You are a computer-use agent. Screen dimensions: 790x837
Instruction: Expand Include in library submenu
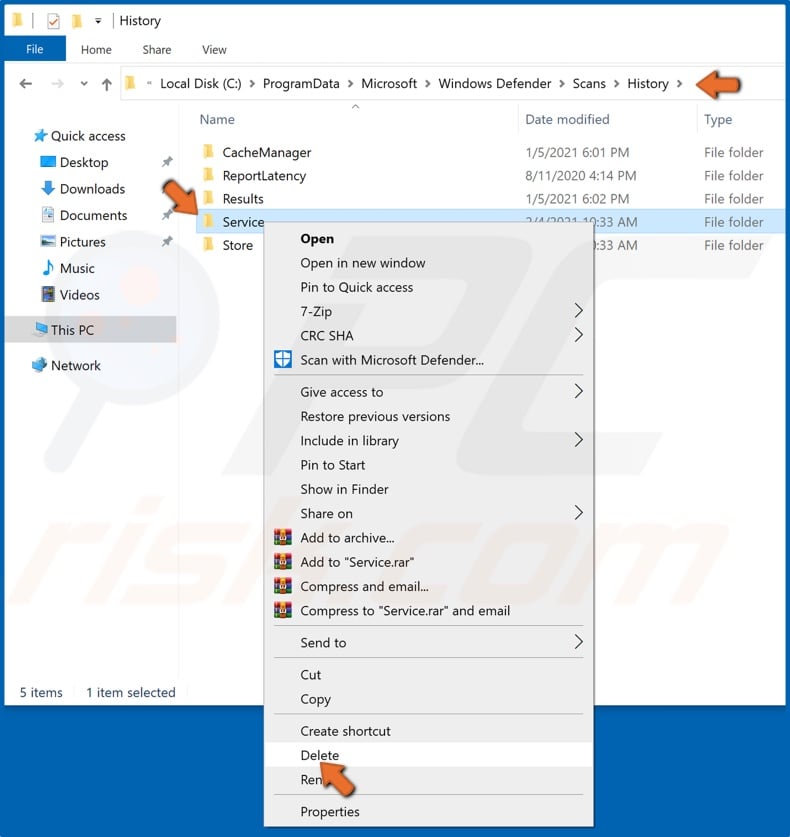tap(429, 440)
